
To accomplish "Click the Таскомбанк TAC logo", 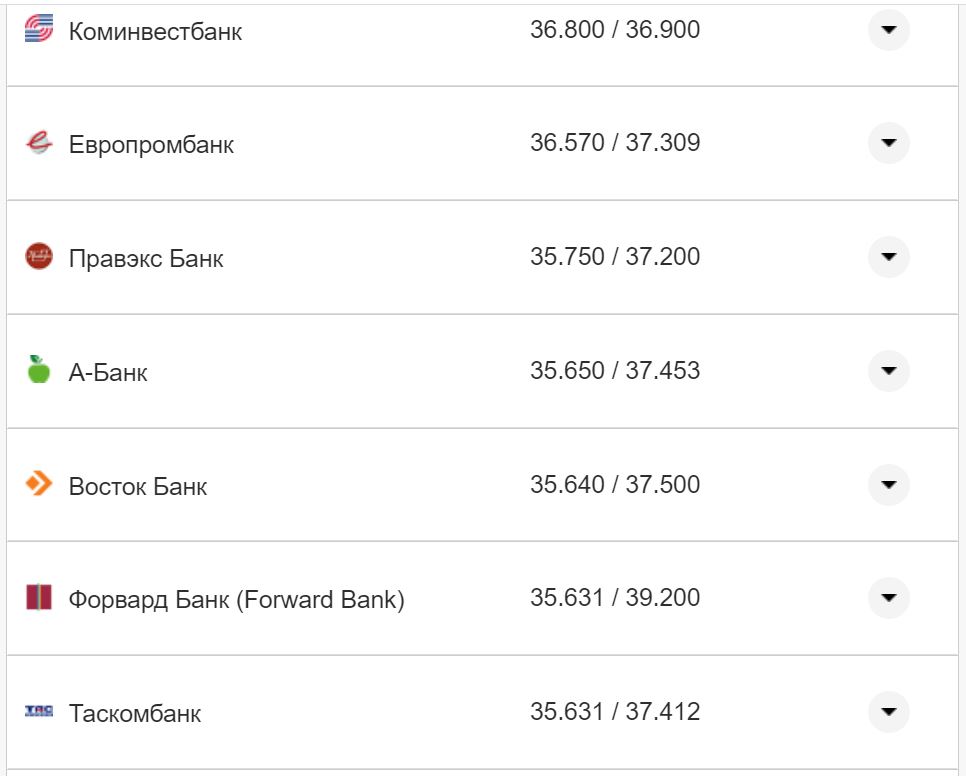I will [x=38, y=711].
